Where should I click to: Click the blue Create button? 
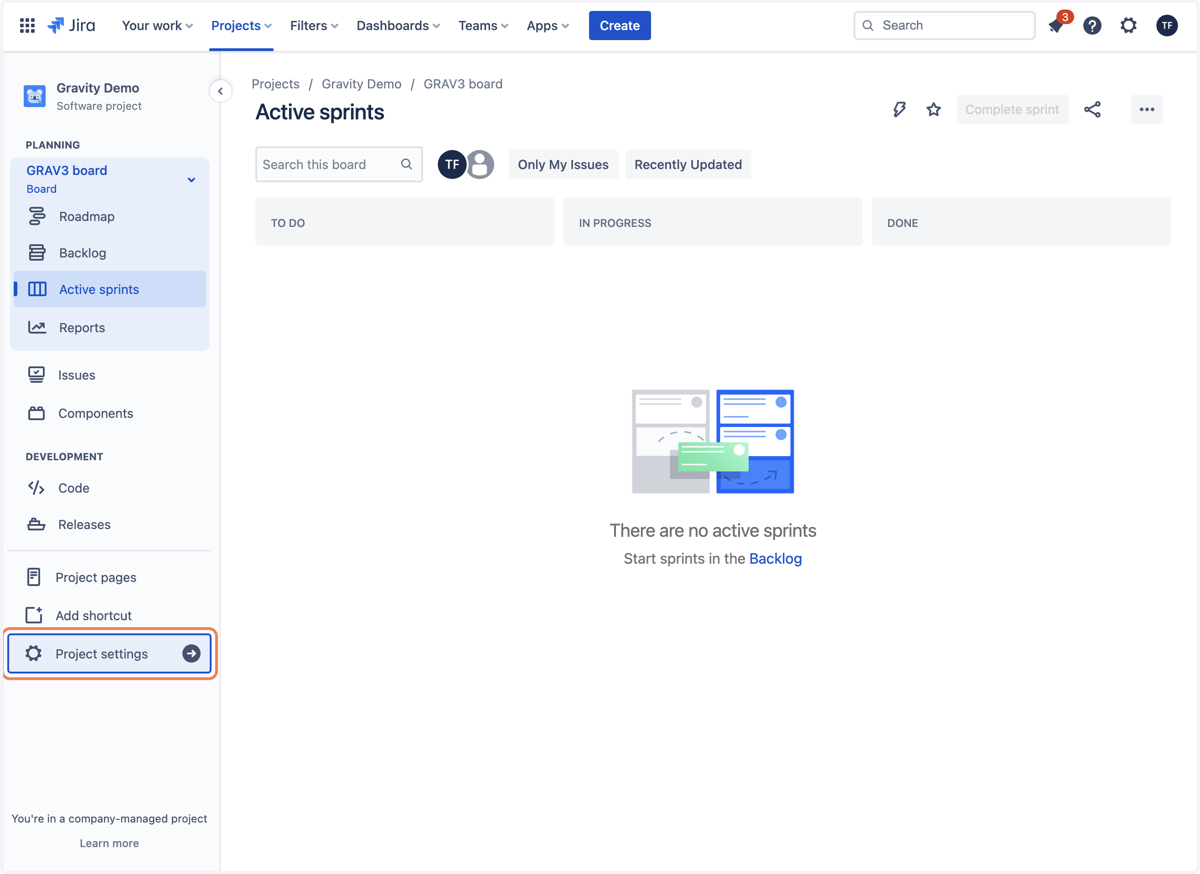[620, 25]
